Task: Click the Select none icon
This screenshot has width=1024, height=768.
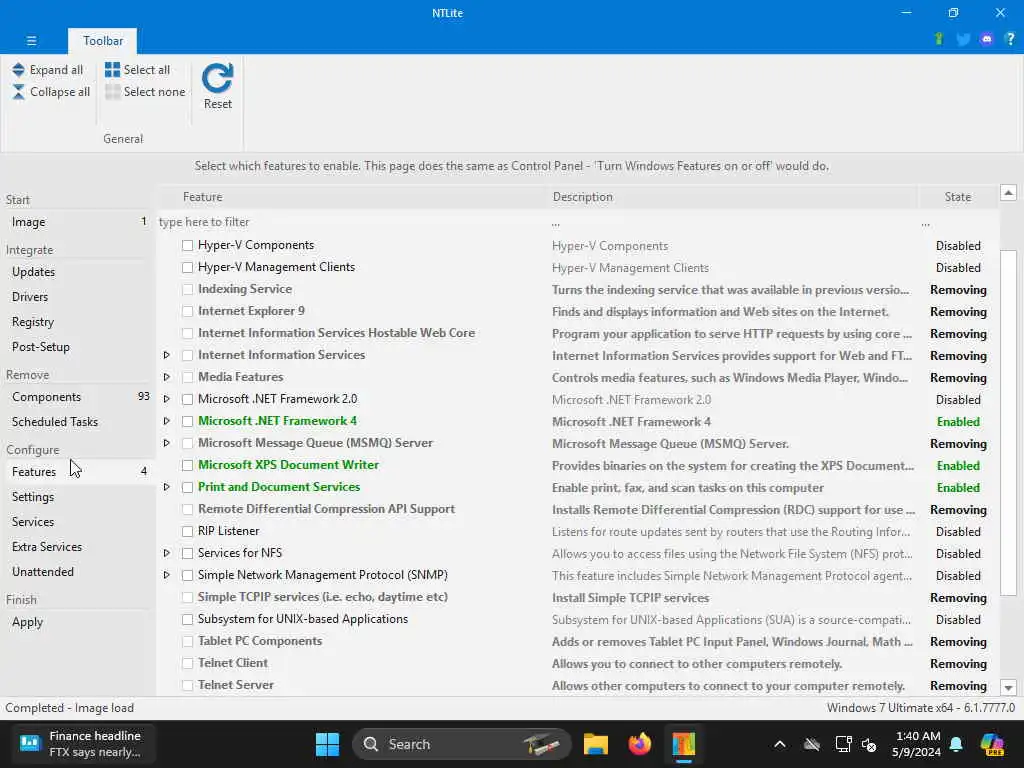Action: click(112, 92)
